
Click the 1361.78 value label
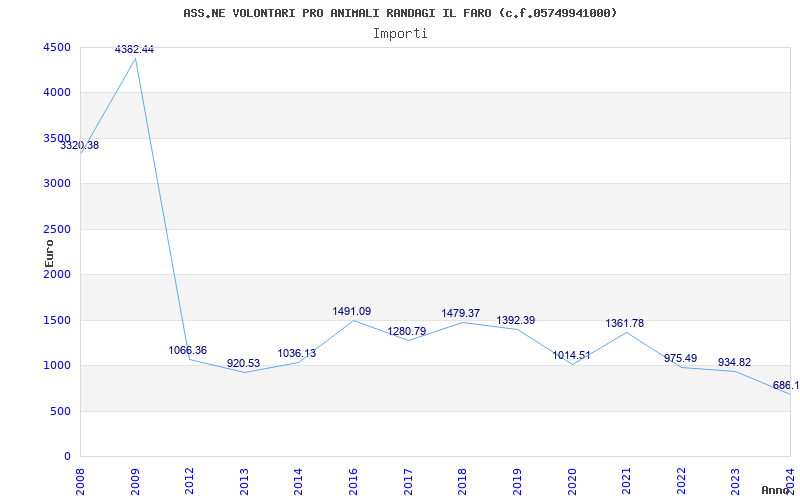click(x=625, y=323)
